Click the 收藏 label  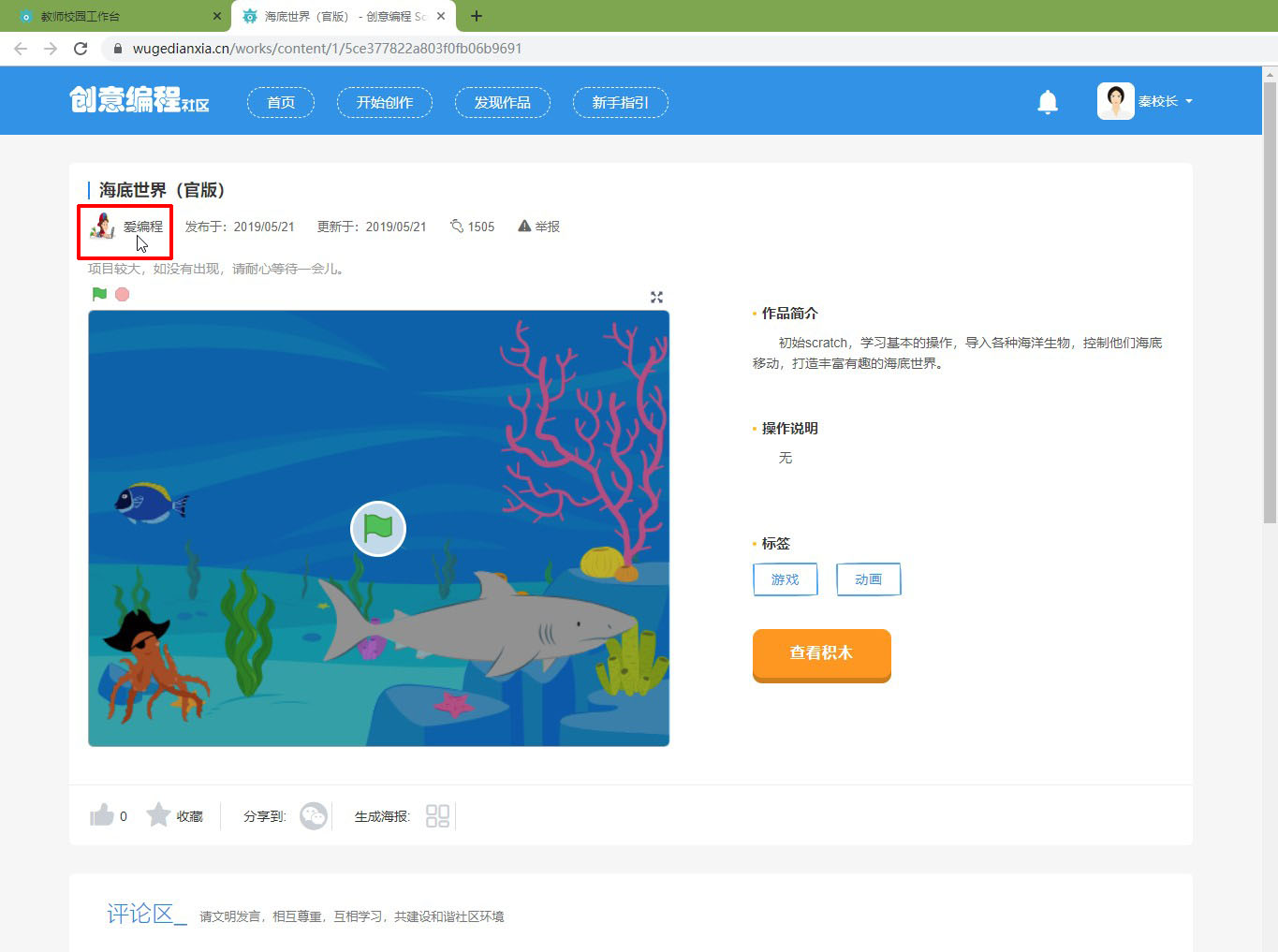tap(190, 816)
